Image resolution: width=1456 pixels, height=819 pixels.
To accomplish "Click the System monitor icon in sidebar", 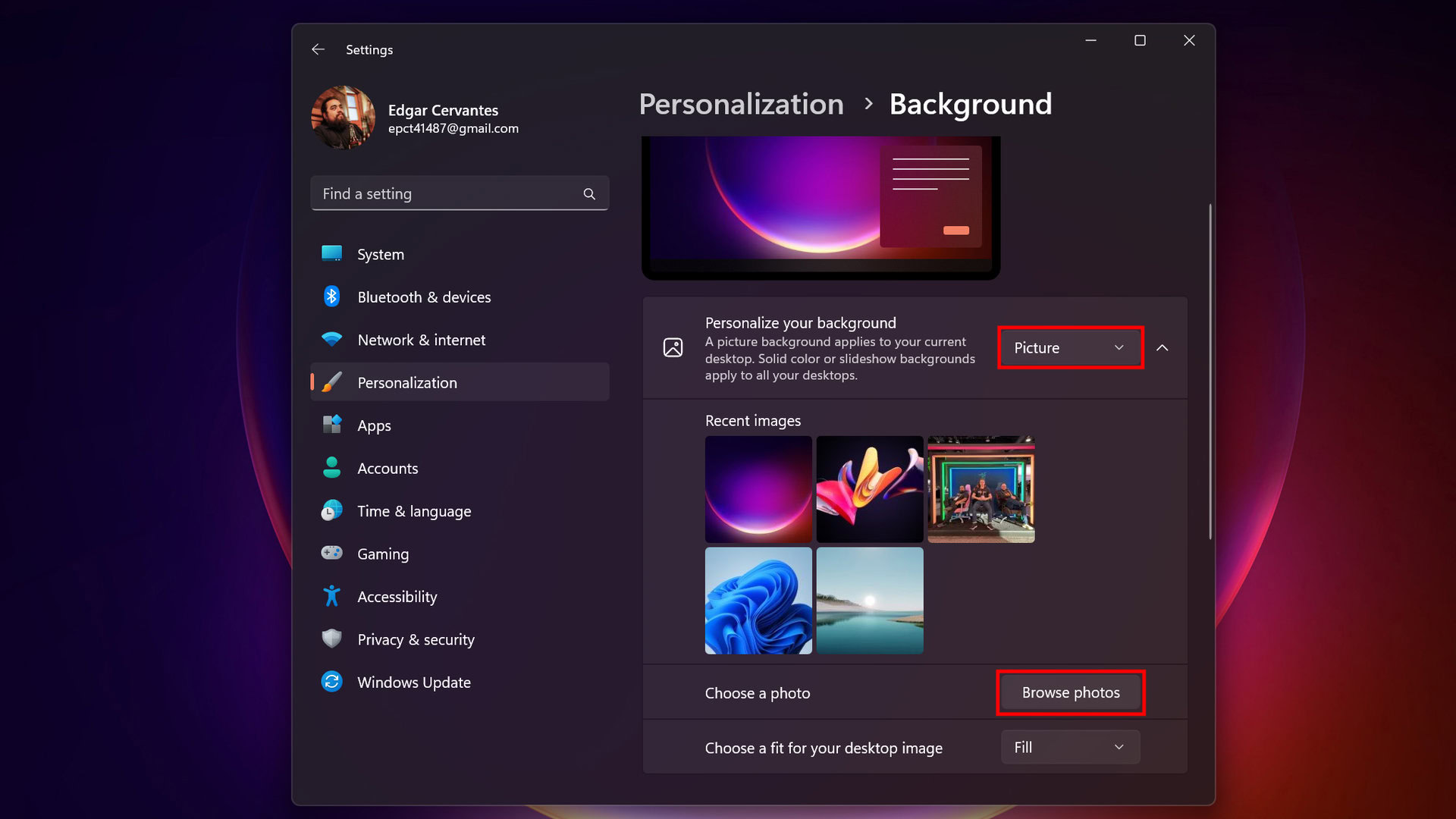I will (x=331, y=254).
